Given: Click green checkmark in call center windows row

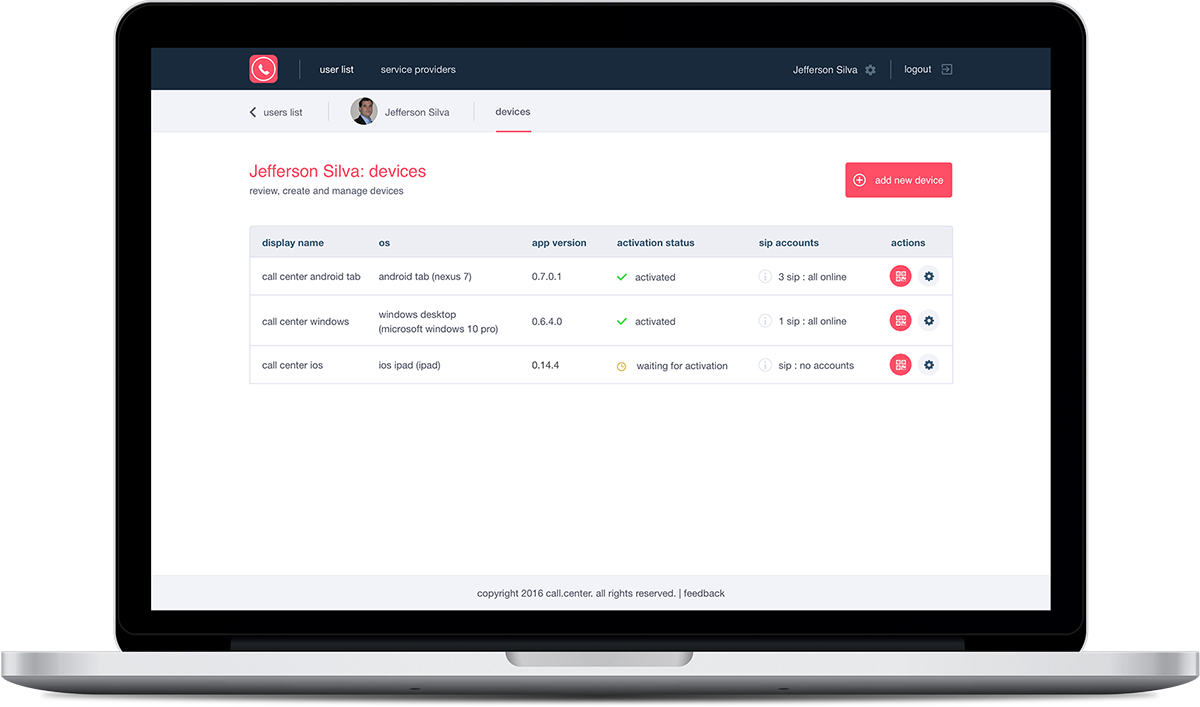Looking at the screenshot, I should pos(622,321).
